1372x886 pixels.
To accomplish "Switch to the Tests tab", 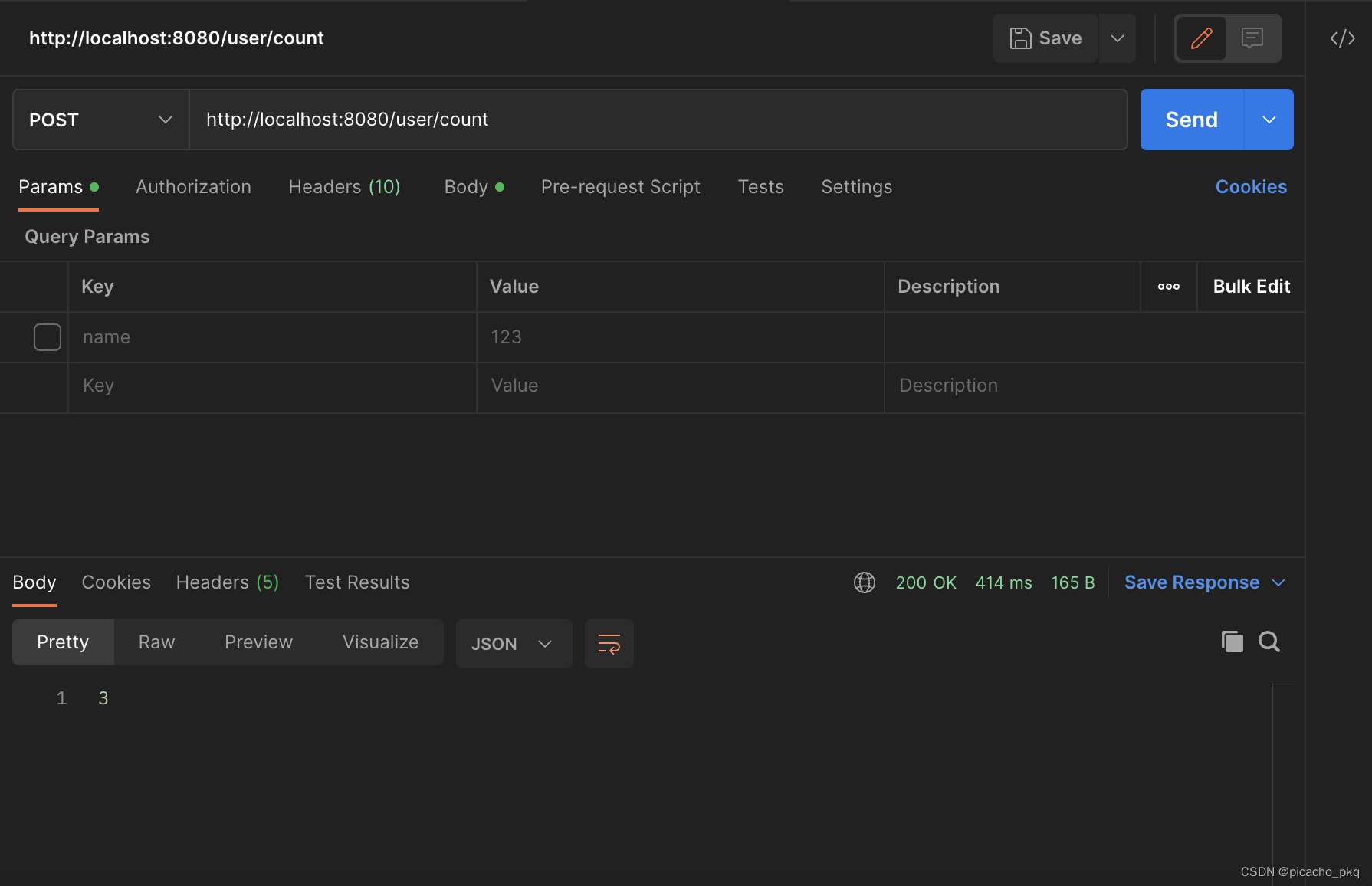I will pos(761,187).
